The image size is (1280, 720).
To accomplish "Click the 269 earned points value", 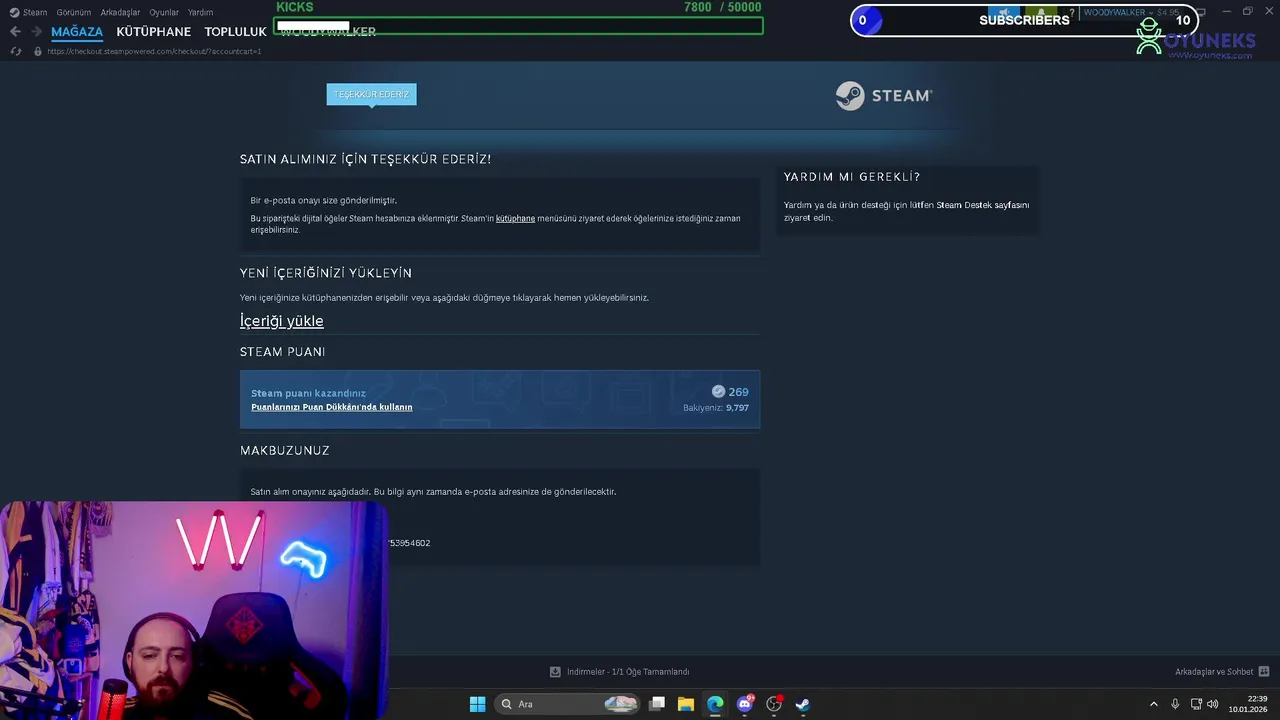I will pyautogui.click(x=738, y=392).
